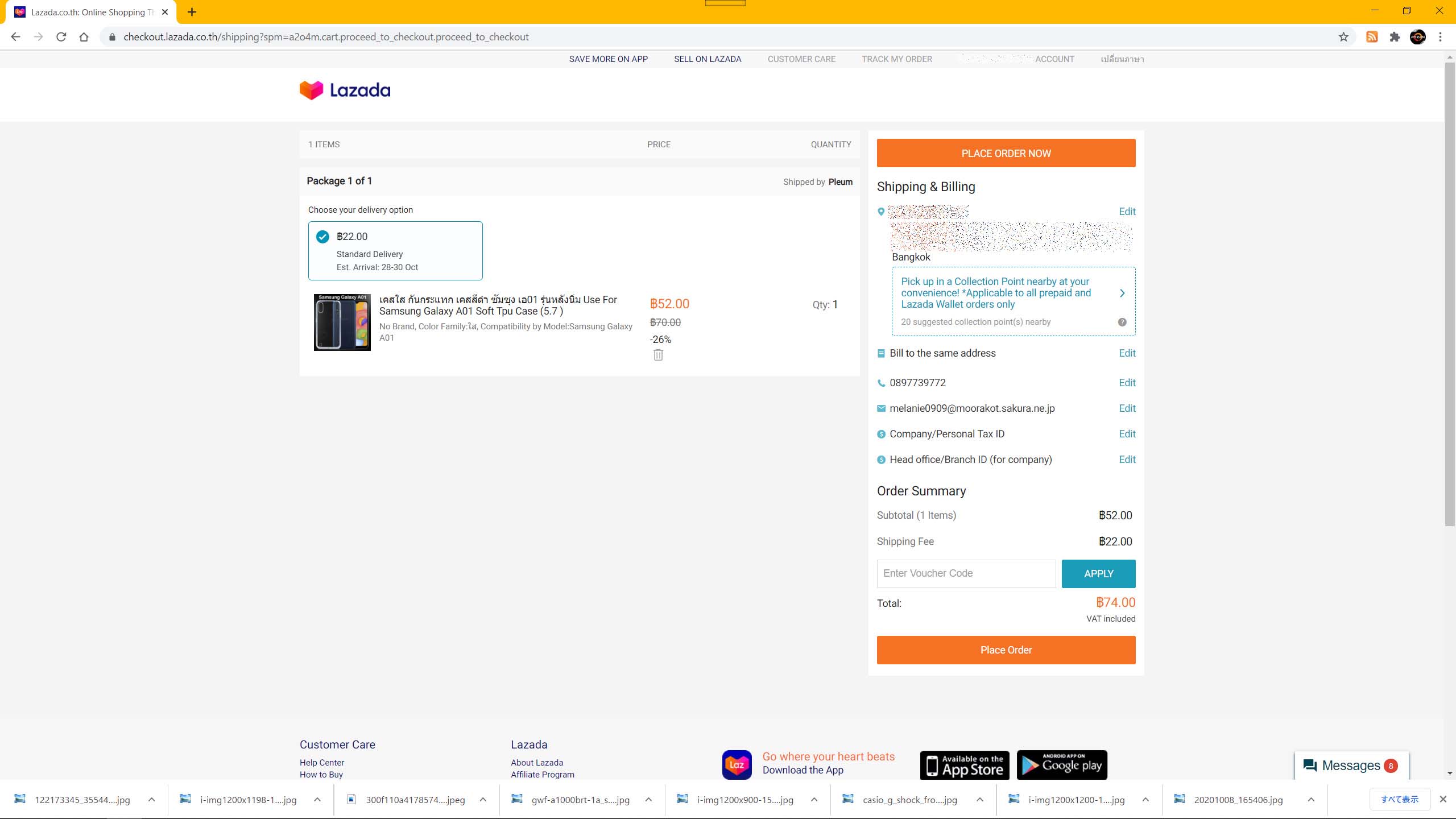Open the Samsung Galaxy A01 Soft Tpu Case title
Image resolution: width=1456 pixels, height=819 pixels.
pyautogui.click(x=498, y=305)
